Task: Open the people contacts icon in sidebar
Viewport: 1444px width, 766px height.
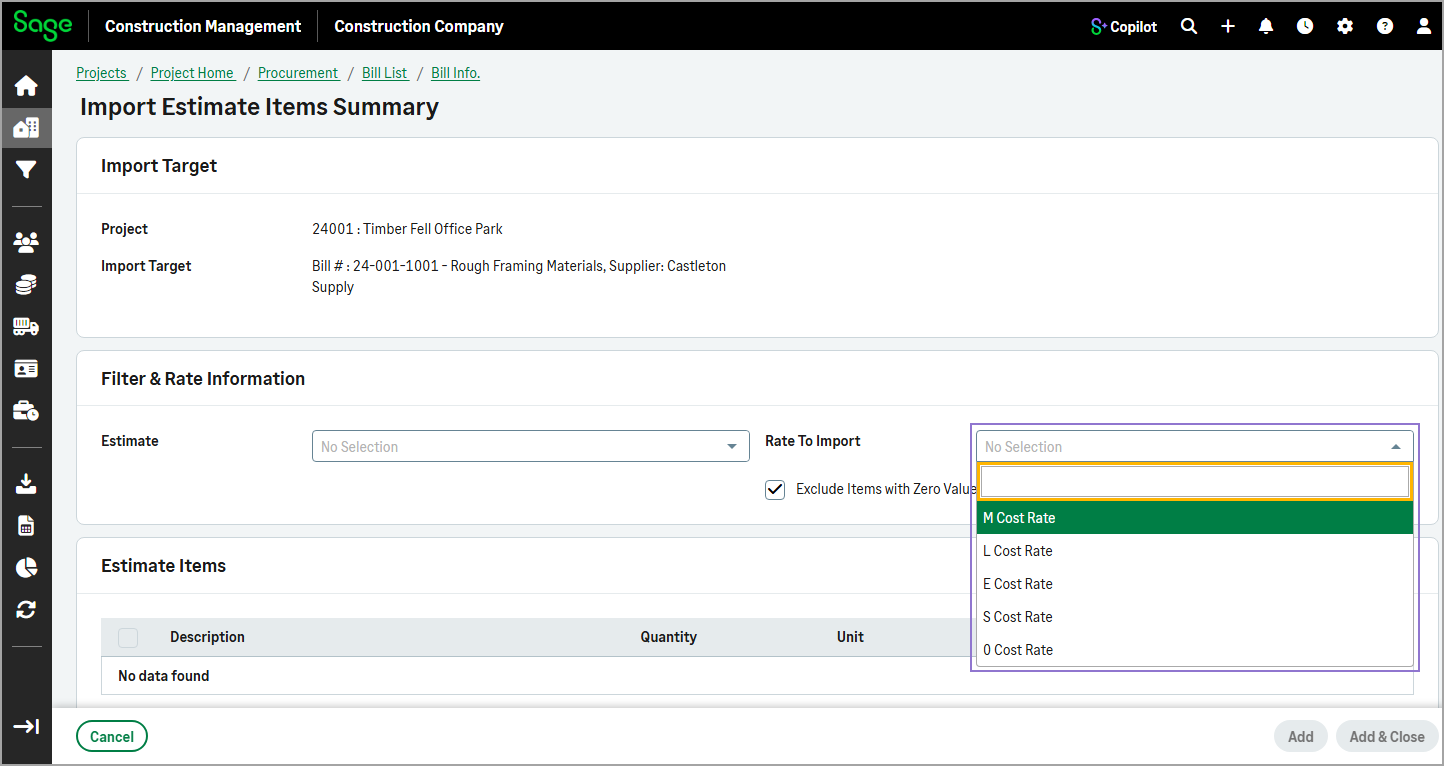Action: click(26, 242)
